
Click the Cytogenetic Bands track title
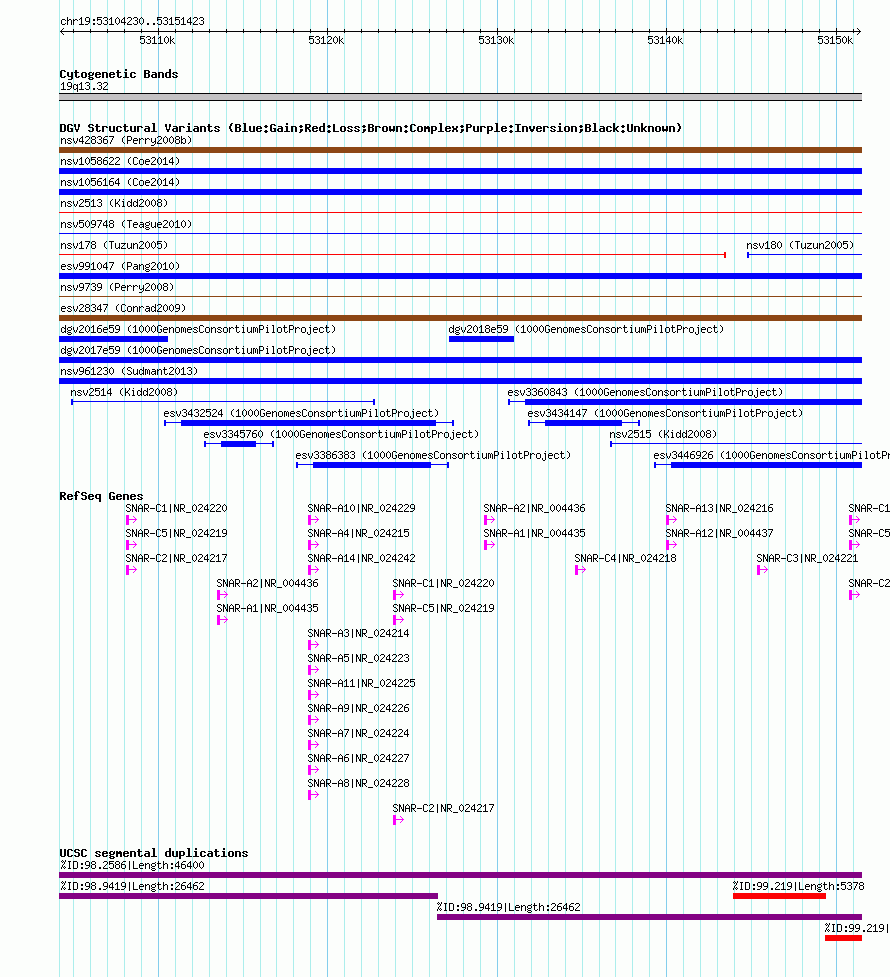[x=118, y=74]
